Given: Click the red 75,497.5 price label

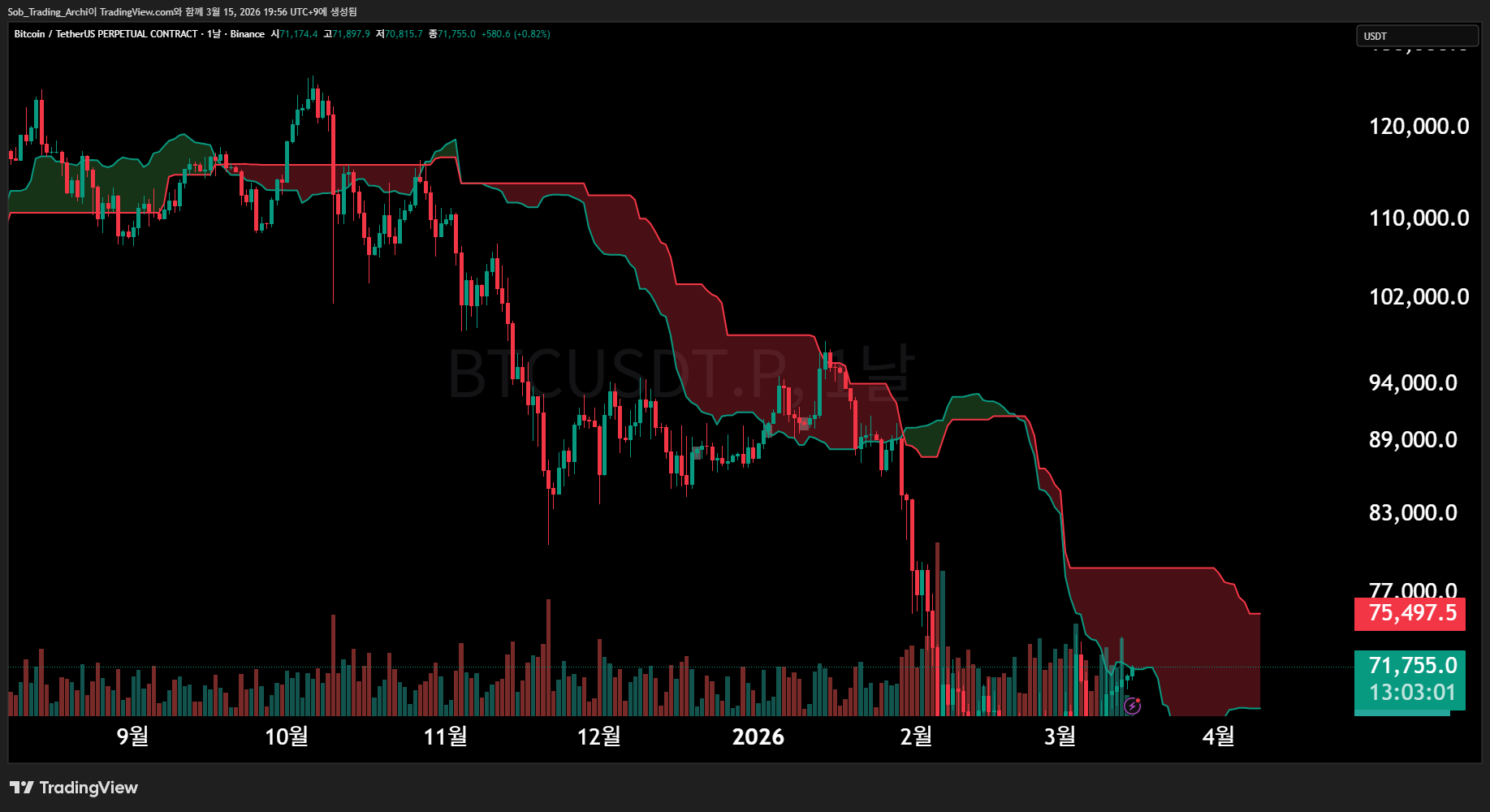Looking at the screenshot, I should click(x=1410, y=613).
